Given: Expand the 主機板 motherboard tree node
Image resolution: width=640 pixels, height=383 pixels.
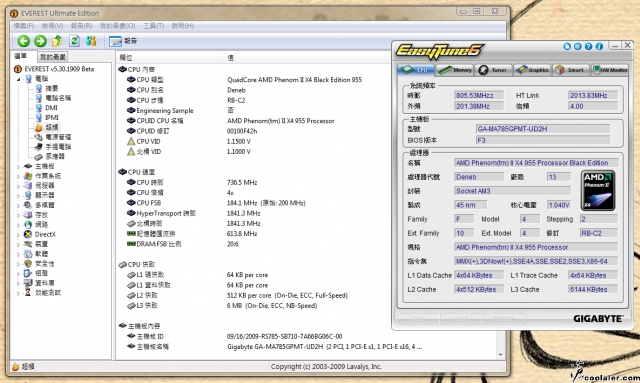Looking at the screenshot, I should pyautogui.click(x=18, y=167).
